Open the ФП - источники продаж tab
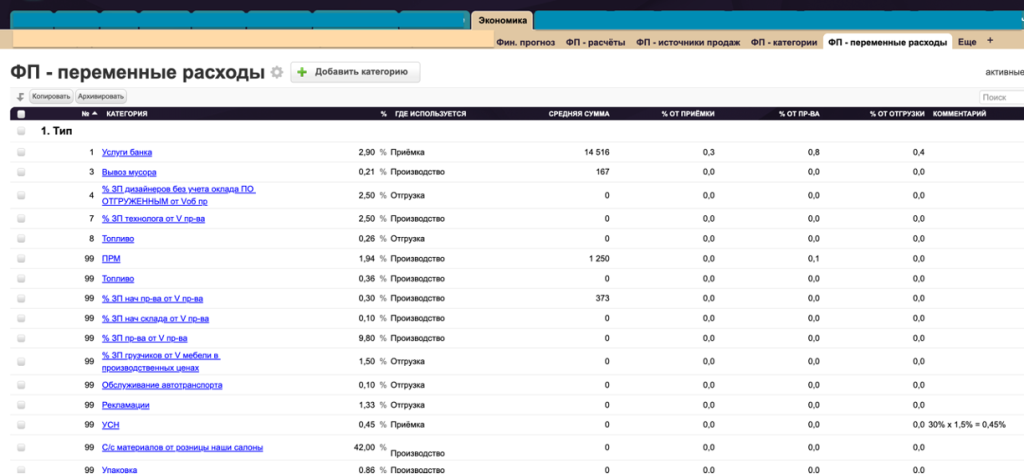 pyautogui.click(x=688, y=42)
